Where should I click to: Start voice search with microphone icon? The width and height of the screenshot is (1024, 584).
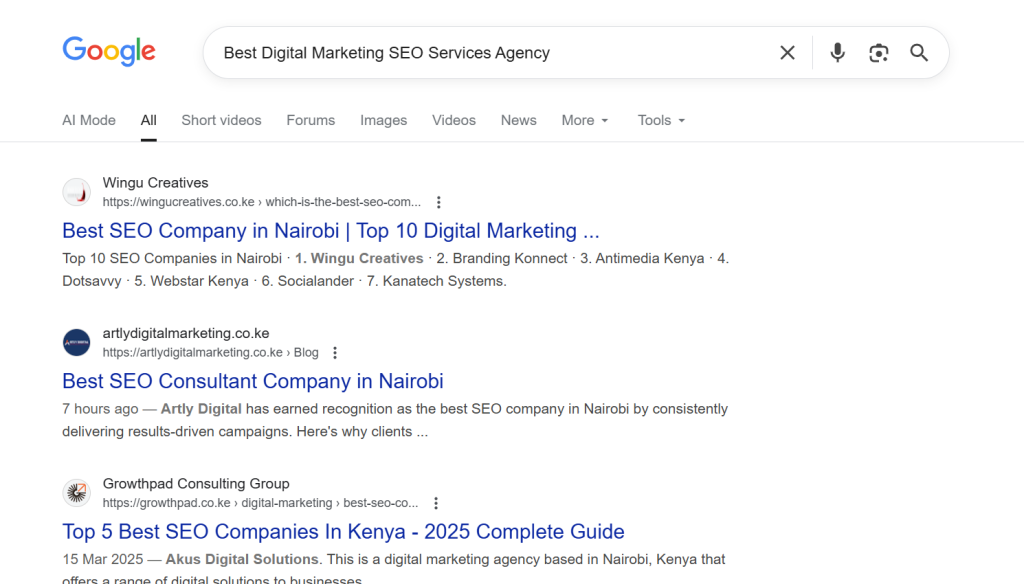click(x=837, y=53)
